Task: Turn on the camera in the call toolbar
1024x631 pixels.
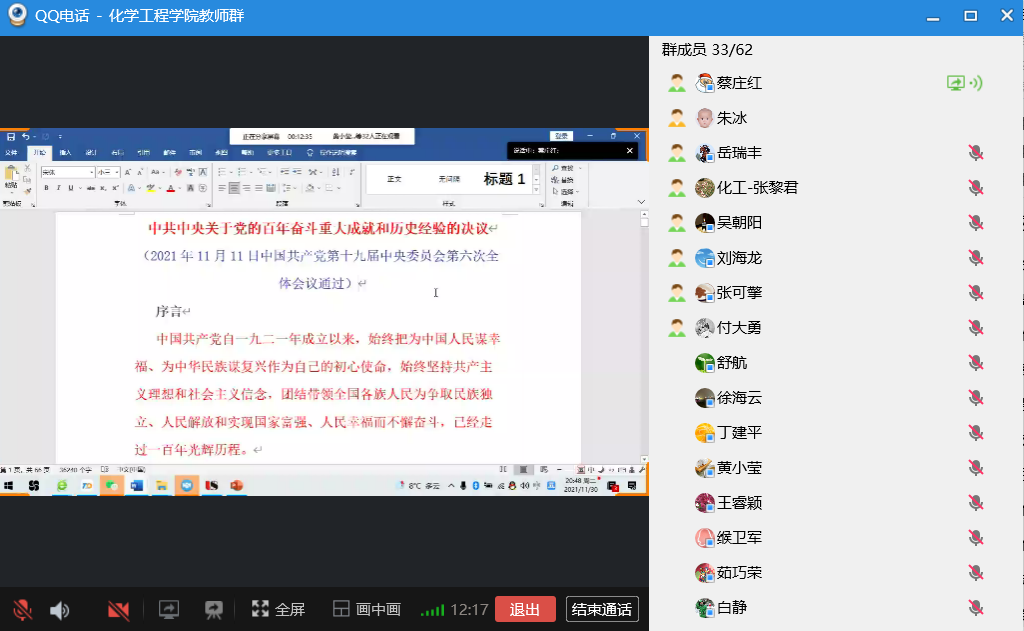Action: (x=119, y=610)
